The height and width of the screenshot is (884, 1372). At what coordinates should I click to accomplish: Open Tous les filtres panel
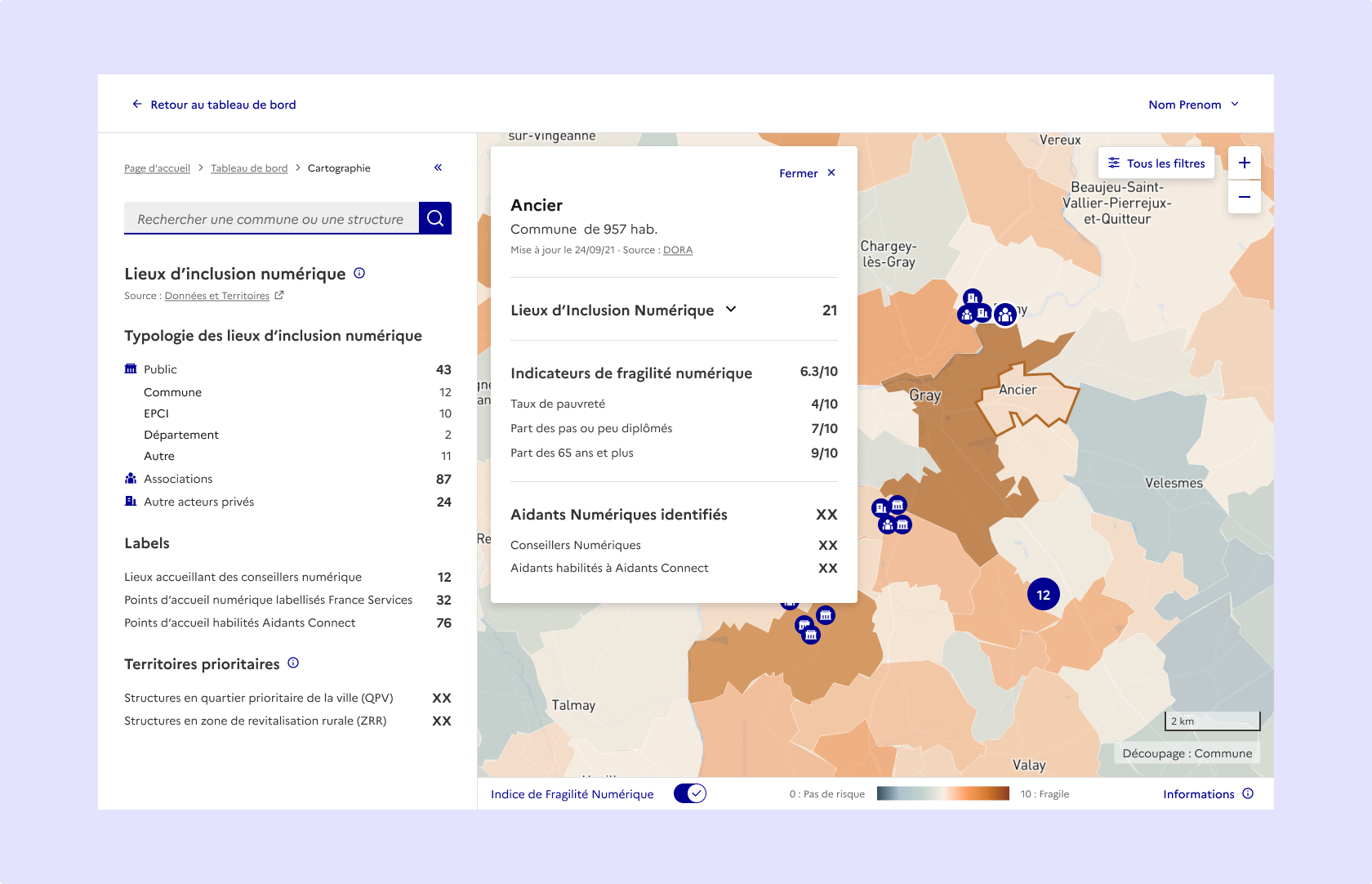(1156, 163)
